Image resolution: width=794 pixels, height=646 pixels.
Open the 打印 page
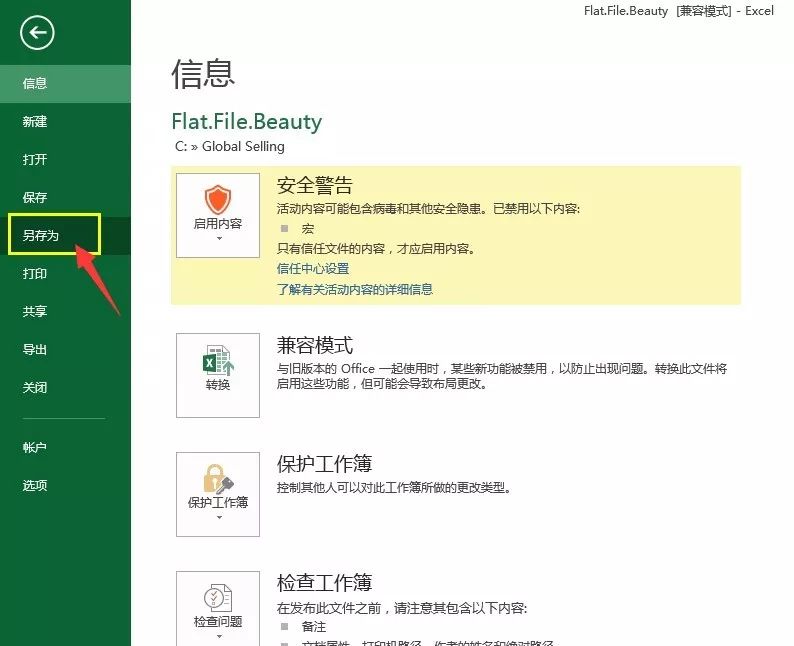65,273
